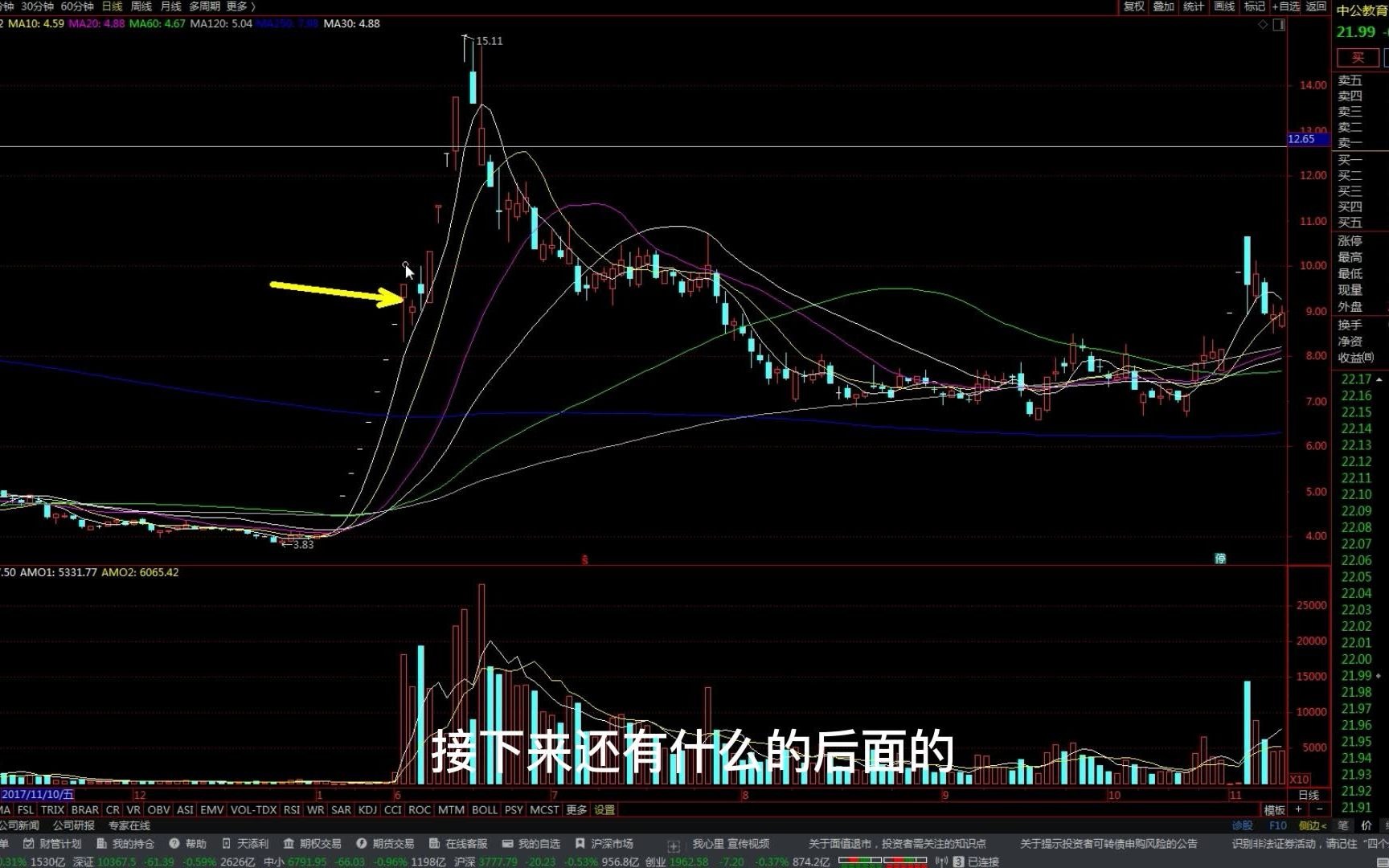Select the BRAR indicator tab
This screenshot has width=1389, height=868.
pyautogui.click(x=85, y=810)
